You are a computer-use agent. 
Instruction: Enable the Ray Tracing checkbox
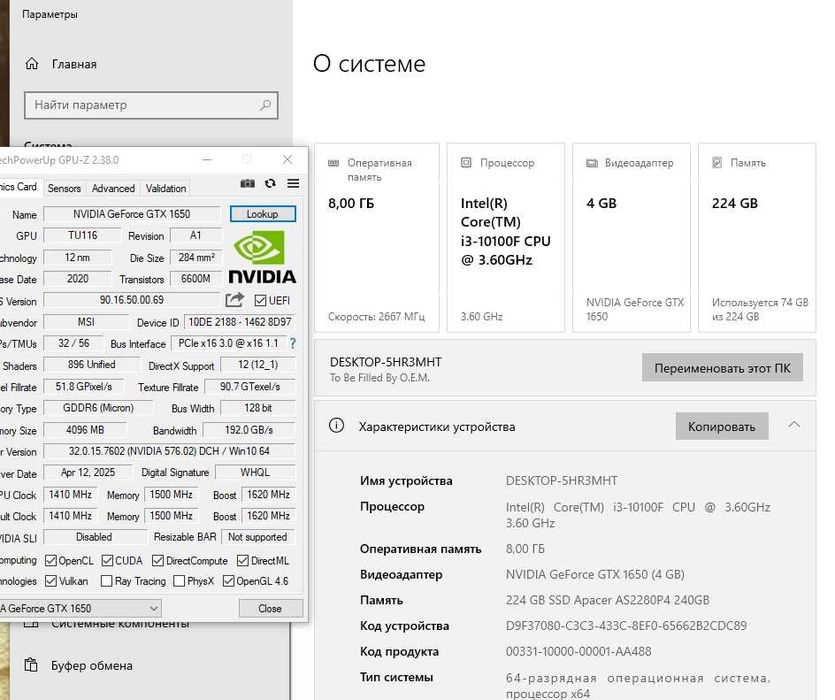107,581
